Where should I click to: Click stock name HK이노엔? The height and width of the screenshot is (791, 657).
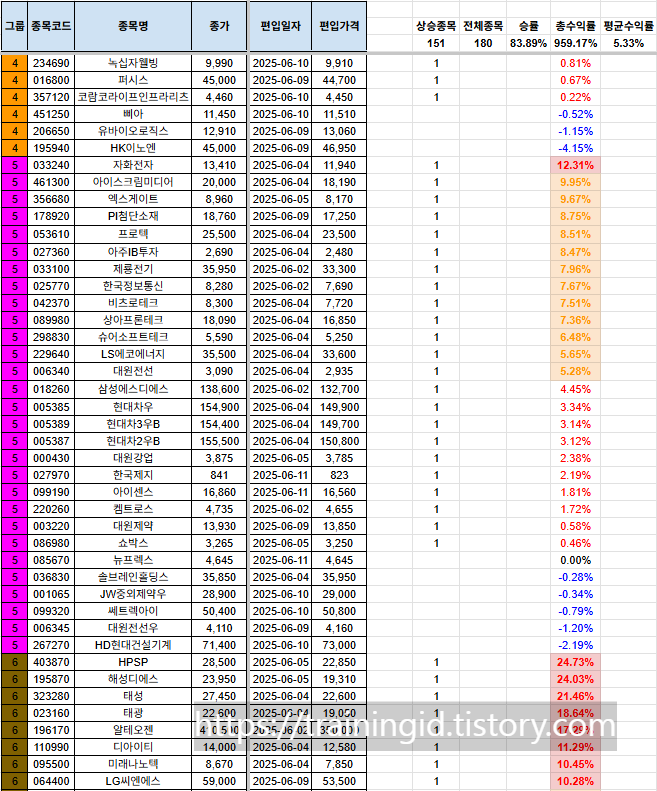[133, 148]
